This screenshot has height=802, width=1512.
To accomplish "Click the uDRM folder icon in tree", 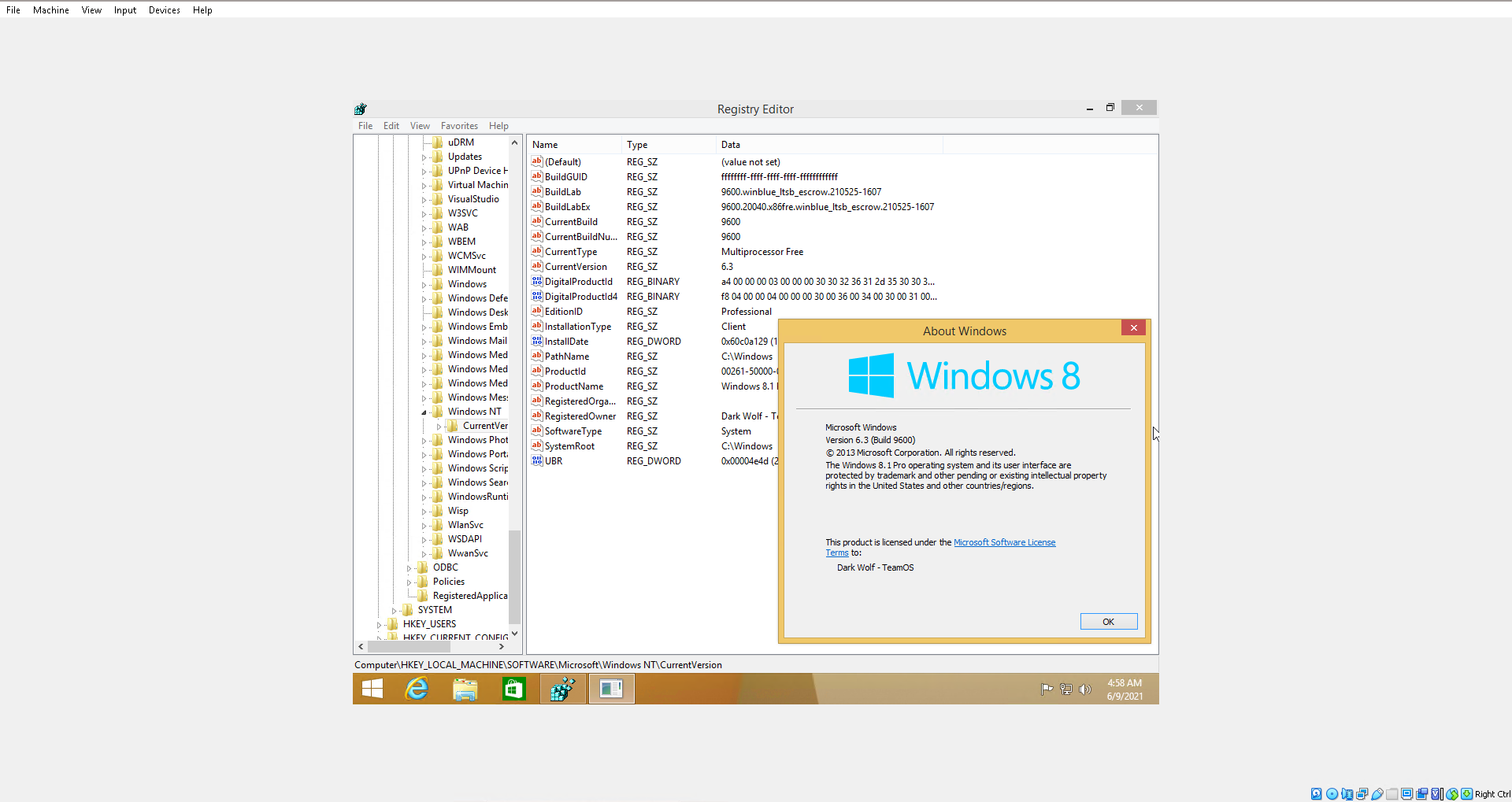I will click(438, 142).
